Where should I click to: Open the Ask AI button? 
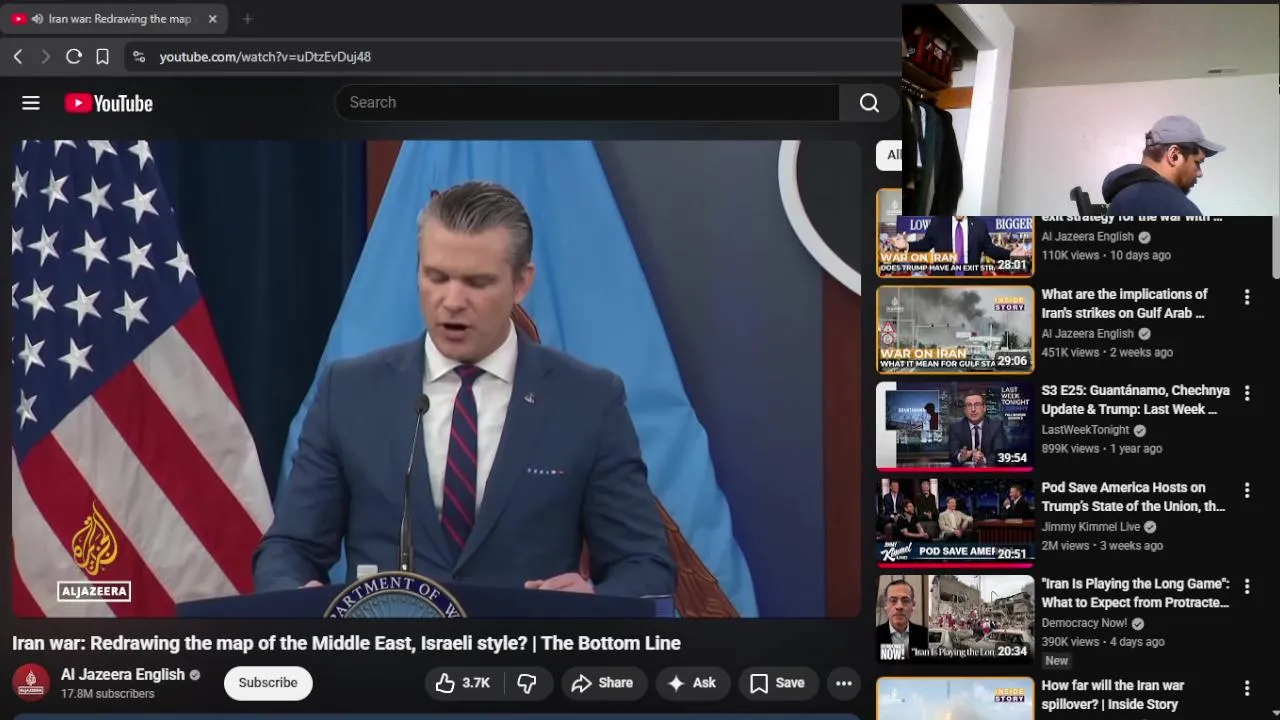click(x=692, y=683)
